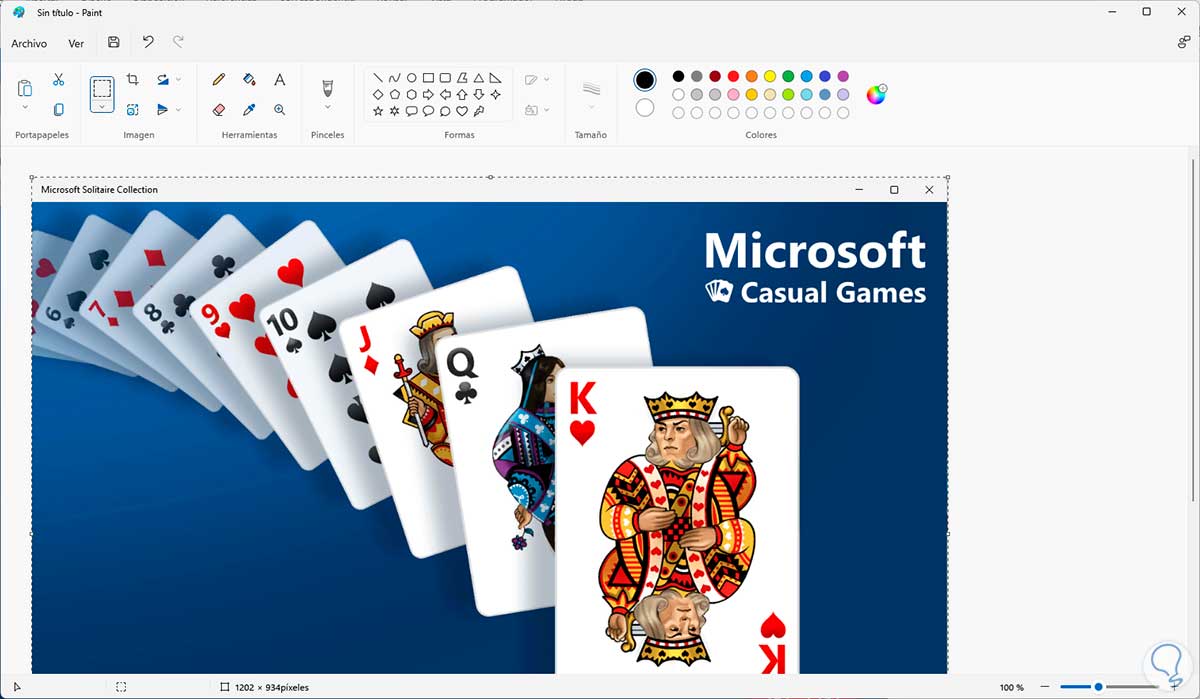Click the Copy icon in Portapapeles
The image size is (1200, 699).
coord(58,109)
